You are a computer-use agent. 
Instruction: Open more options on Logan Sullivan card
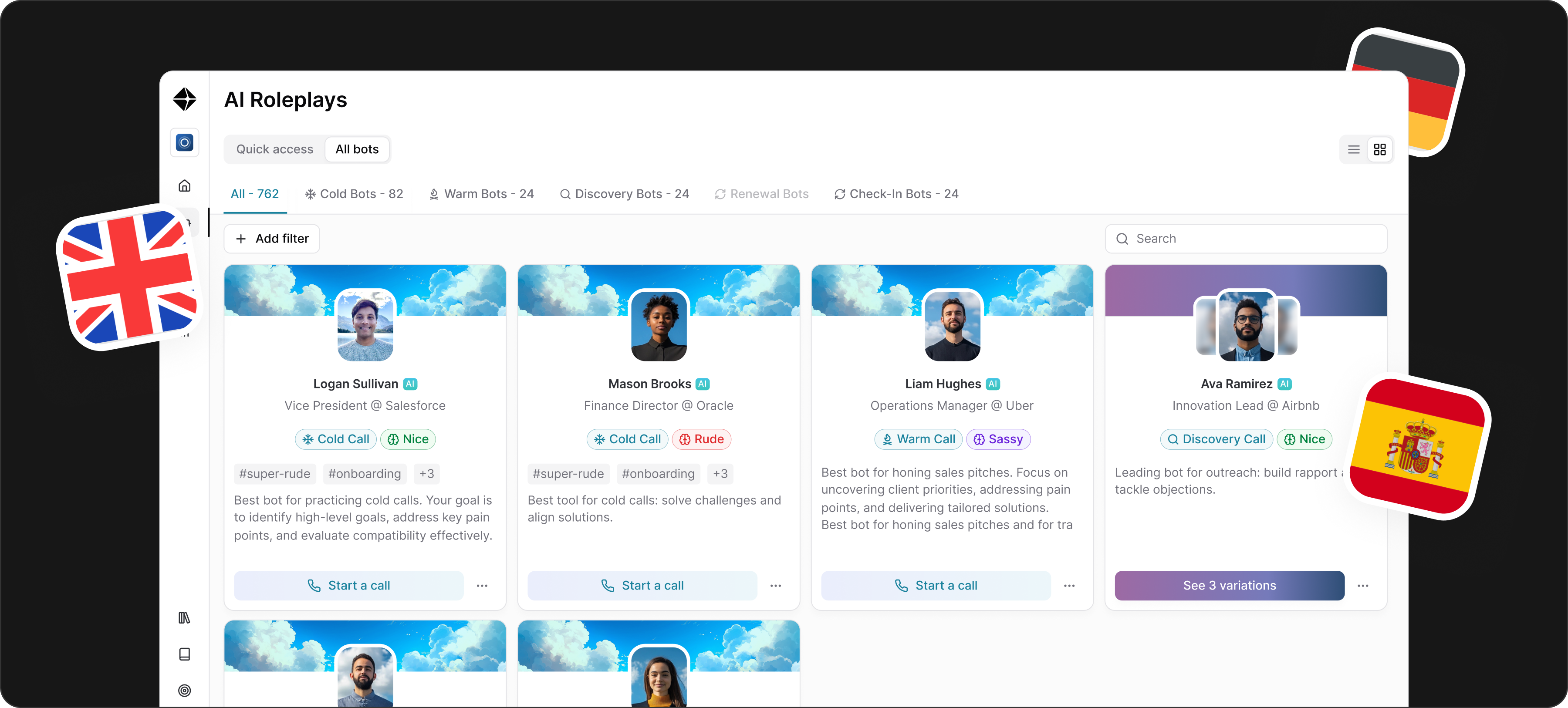click(x=482, y=586)
